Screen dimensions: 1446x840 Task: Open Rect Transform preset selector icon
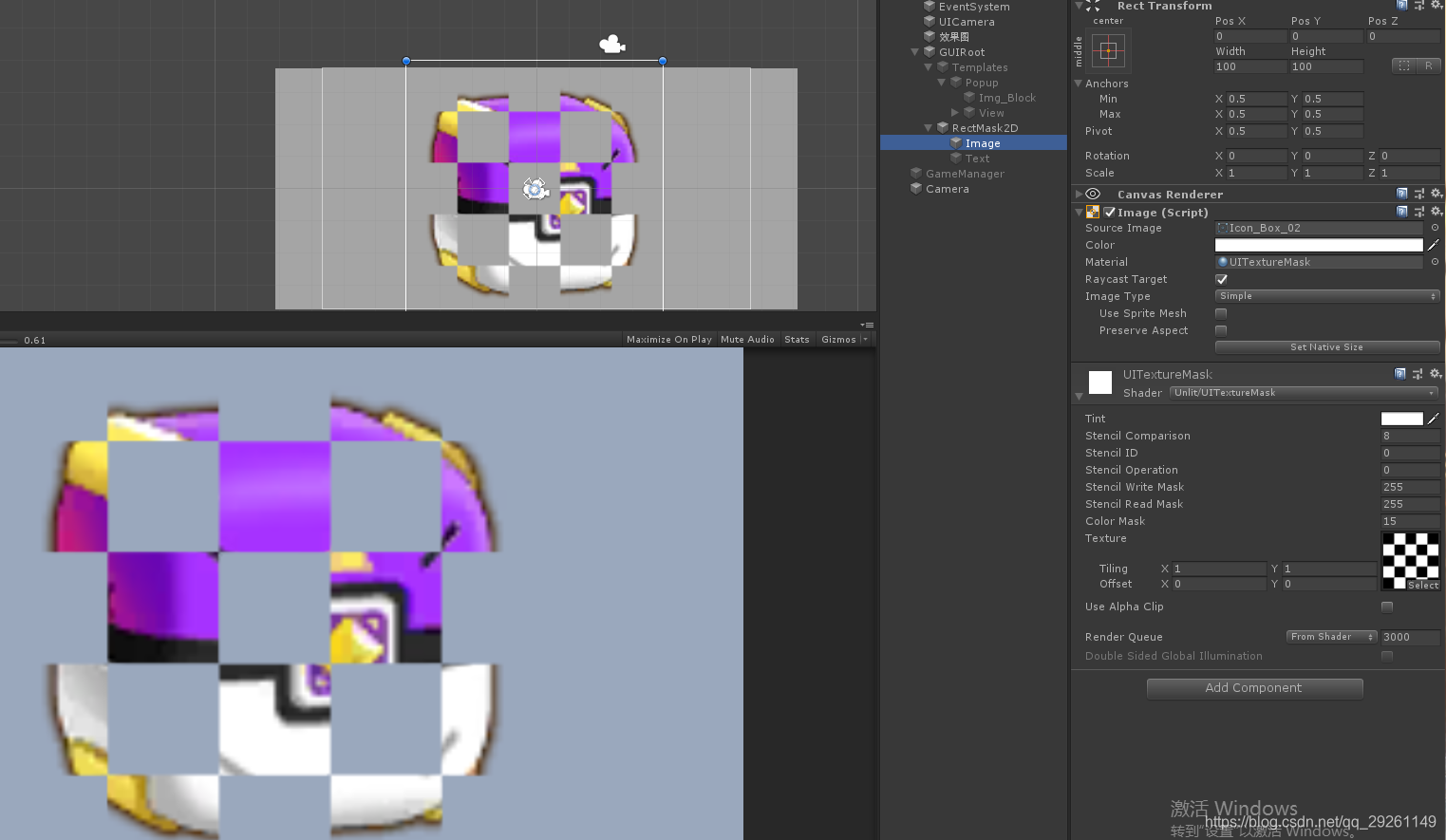[x=1419, y=6]
